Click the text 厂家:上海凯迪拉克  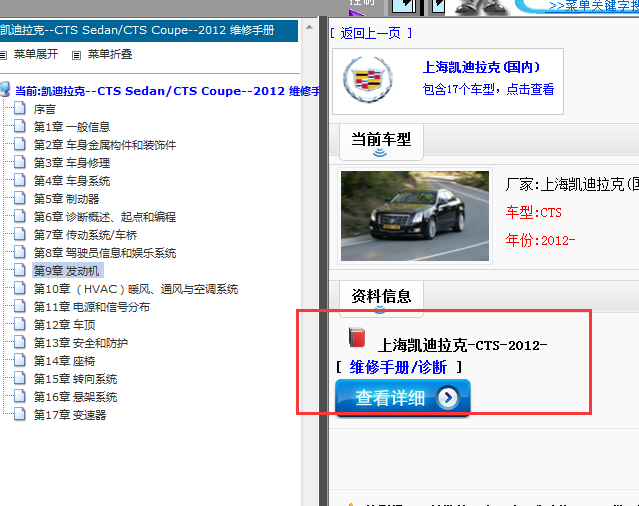(x=572, y=185)
